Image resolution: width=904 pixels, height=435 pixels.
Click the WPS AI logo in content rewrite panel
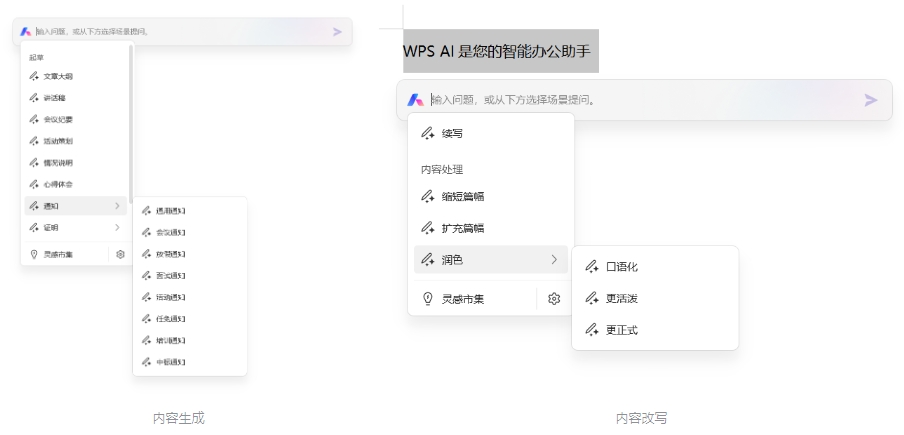point(416,100)
